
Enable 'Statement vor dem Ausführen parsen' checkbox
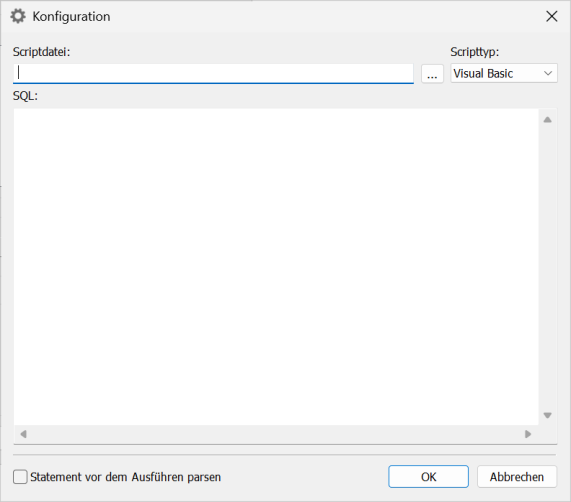point(20,477)
